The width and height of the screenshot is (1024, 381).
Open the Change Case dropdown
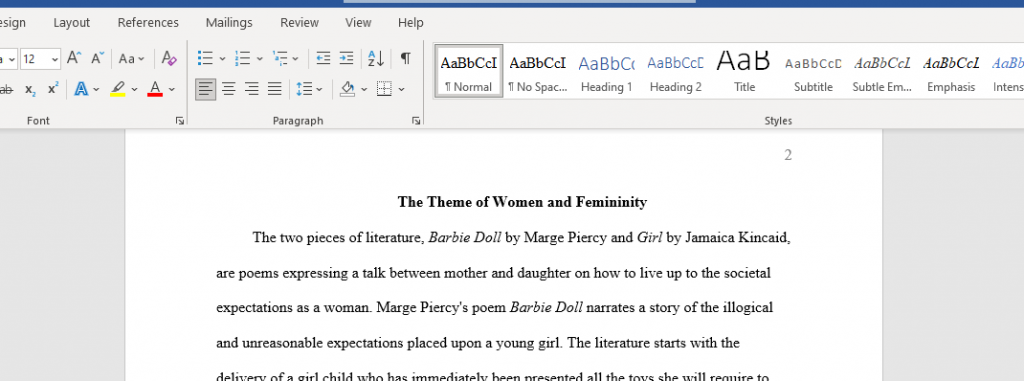[x=132, y=59]
